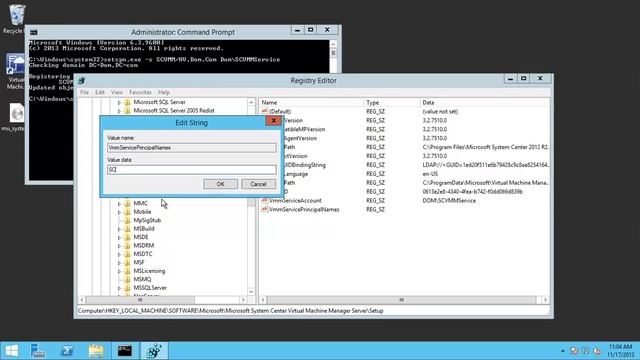The image size is (640, 360).
Task: Select the DOM\SCVMMService data cell
Action: click(x=449, y=200)
